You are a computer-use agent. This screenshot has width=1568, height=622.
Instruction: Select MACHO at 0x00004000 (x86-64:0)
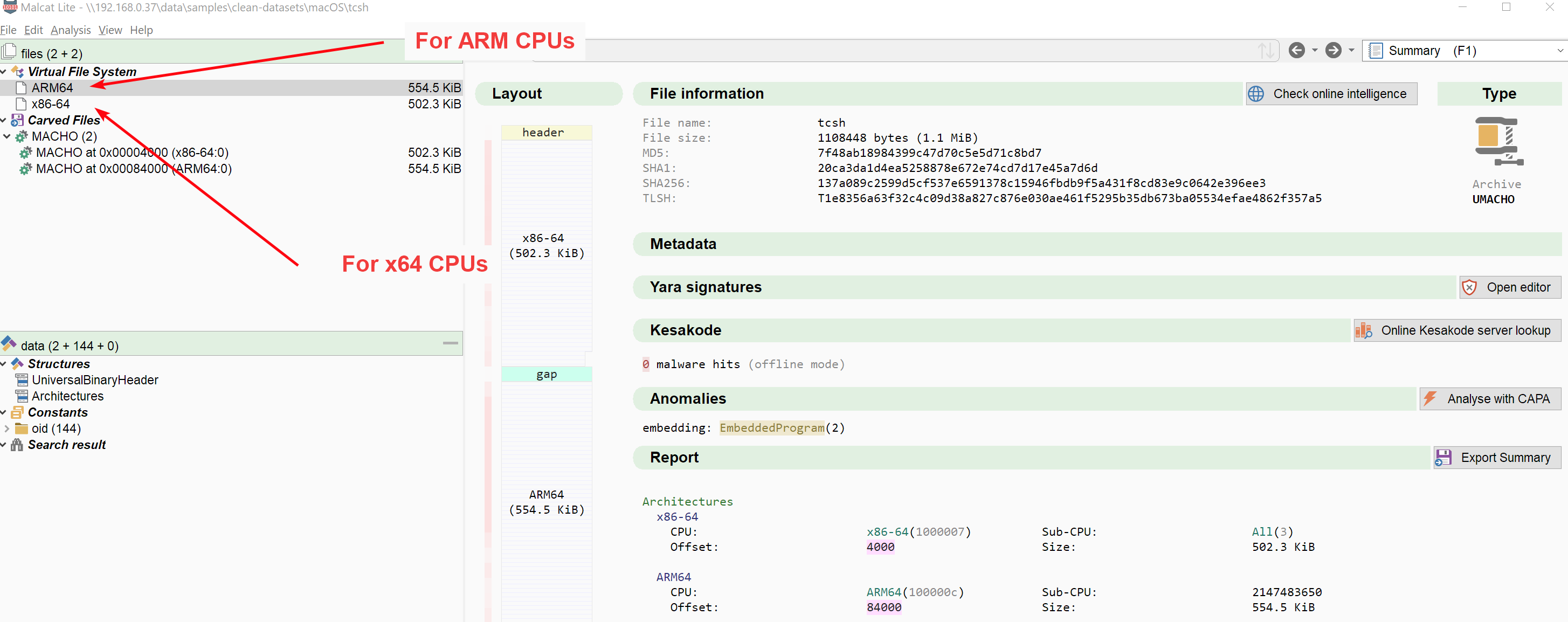[x=231, y=153]
